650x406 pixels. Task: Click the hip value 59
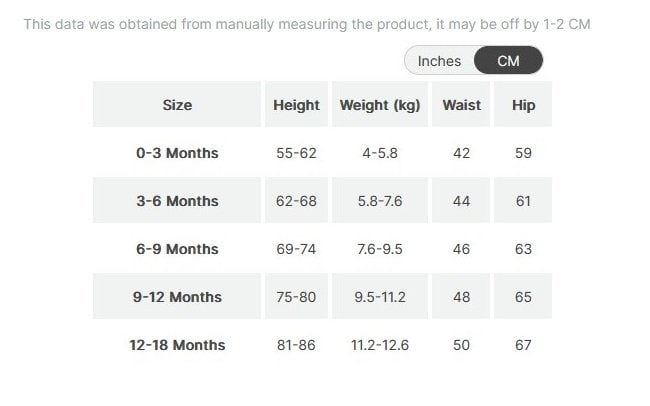coord(523,153)
